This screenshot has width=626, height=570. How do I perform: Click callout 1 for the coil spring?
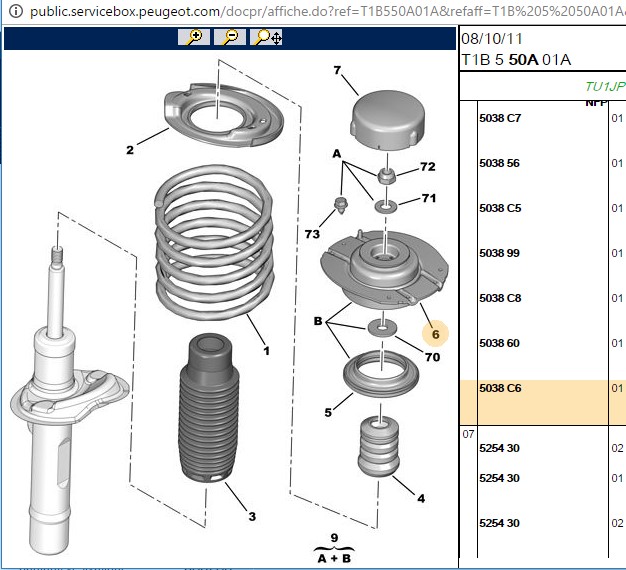point(266,351)
